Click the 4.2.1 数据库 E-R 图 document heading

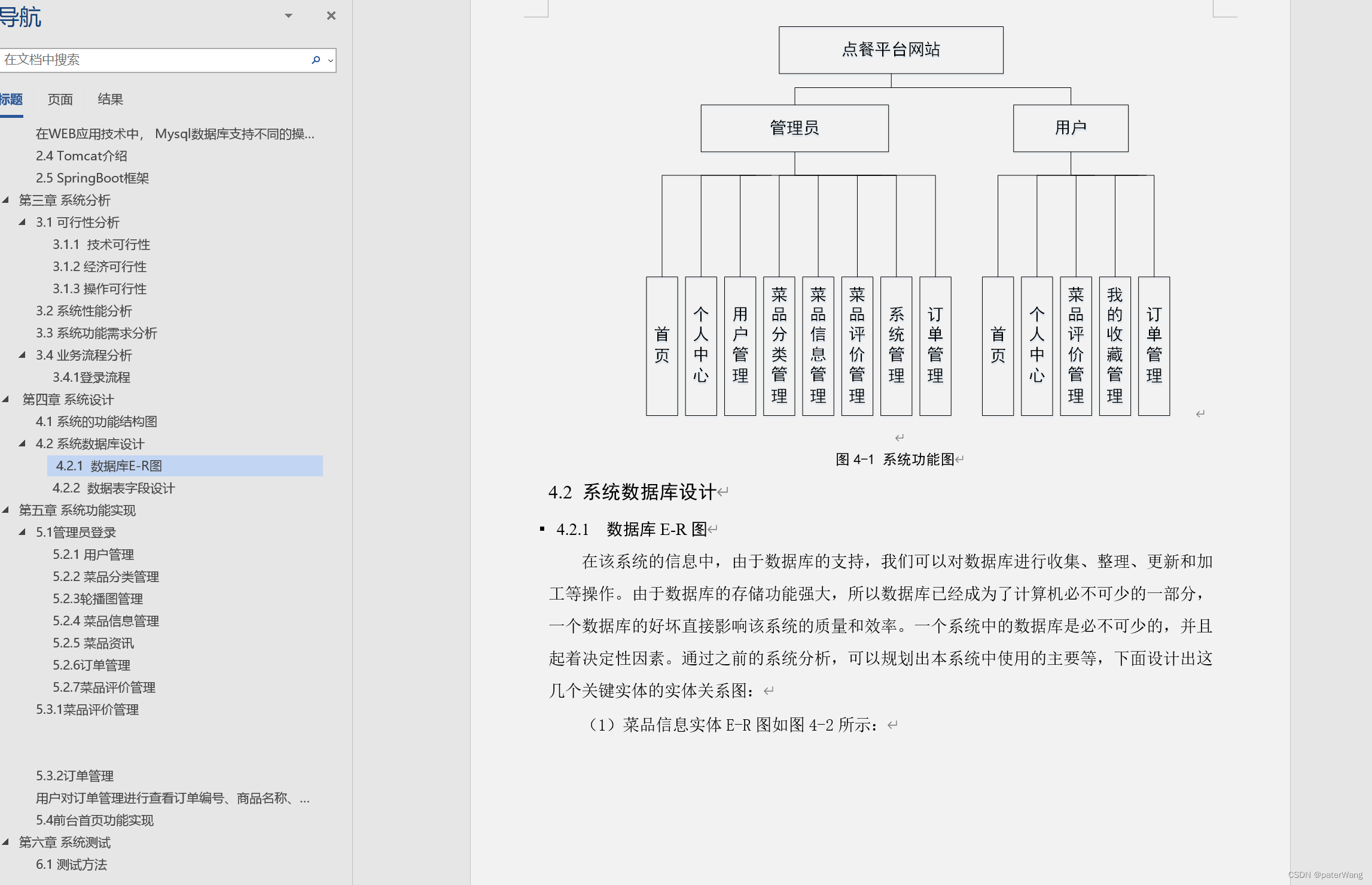[x=632, y=529]
